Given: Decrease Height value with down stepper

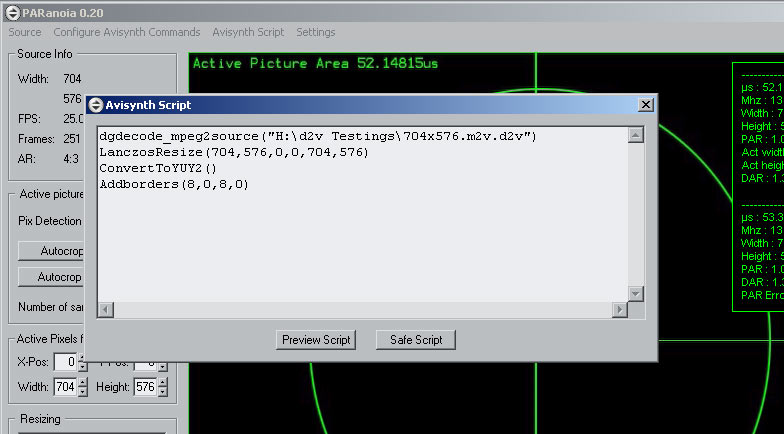Looking at the screenshot, I should [162, 392].
